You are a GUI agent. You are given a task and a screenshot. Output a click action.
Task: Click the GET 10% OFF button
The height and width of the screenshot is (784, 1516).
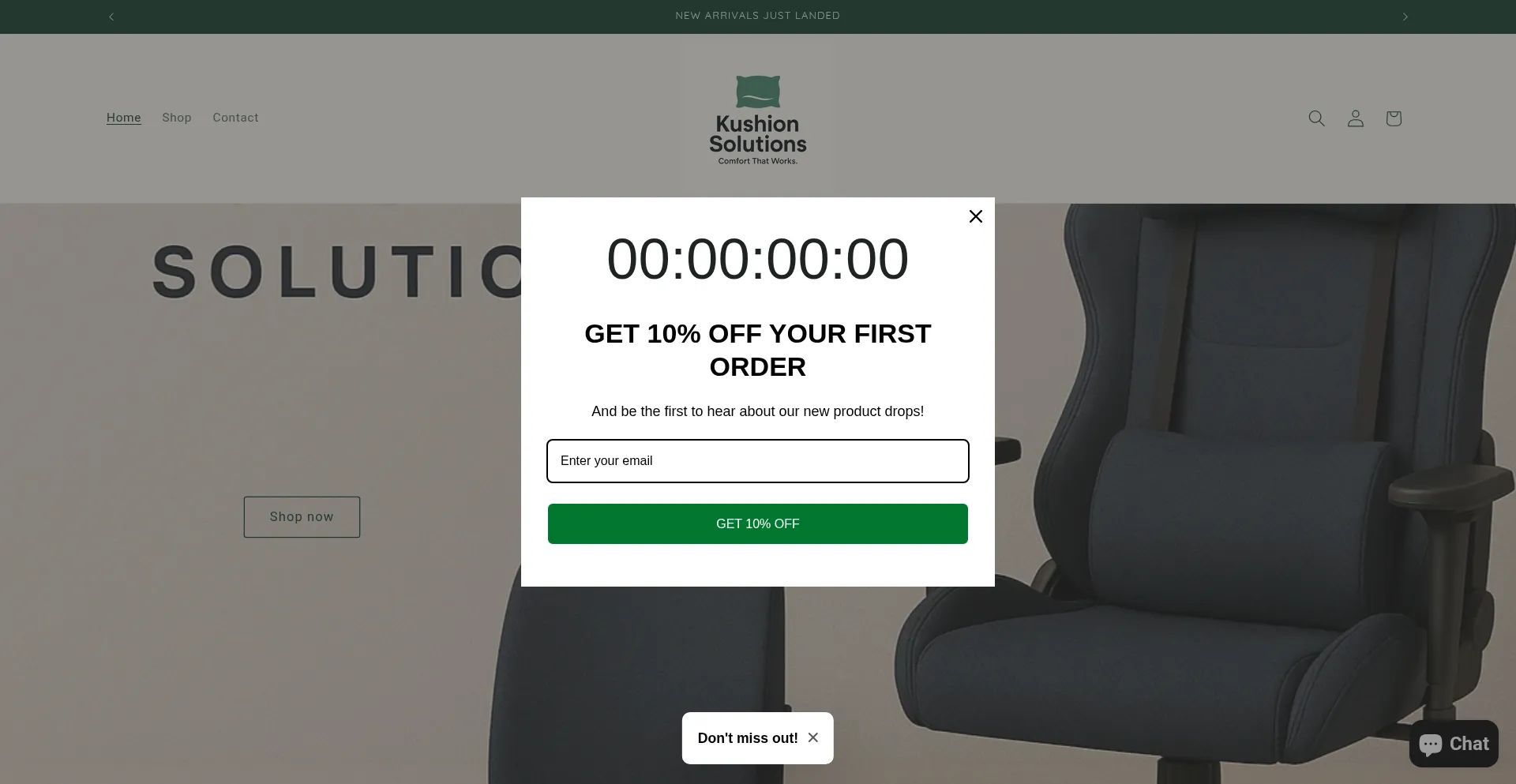(758, 523)
